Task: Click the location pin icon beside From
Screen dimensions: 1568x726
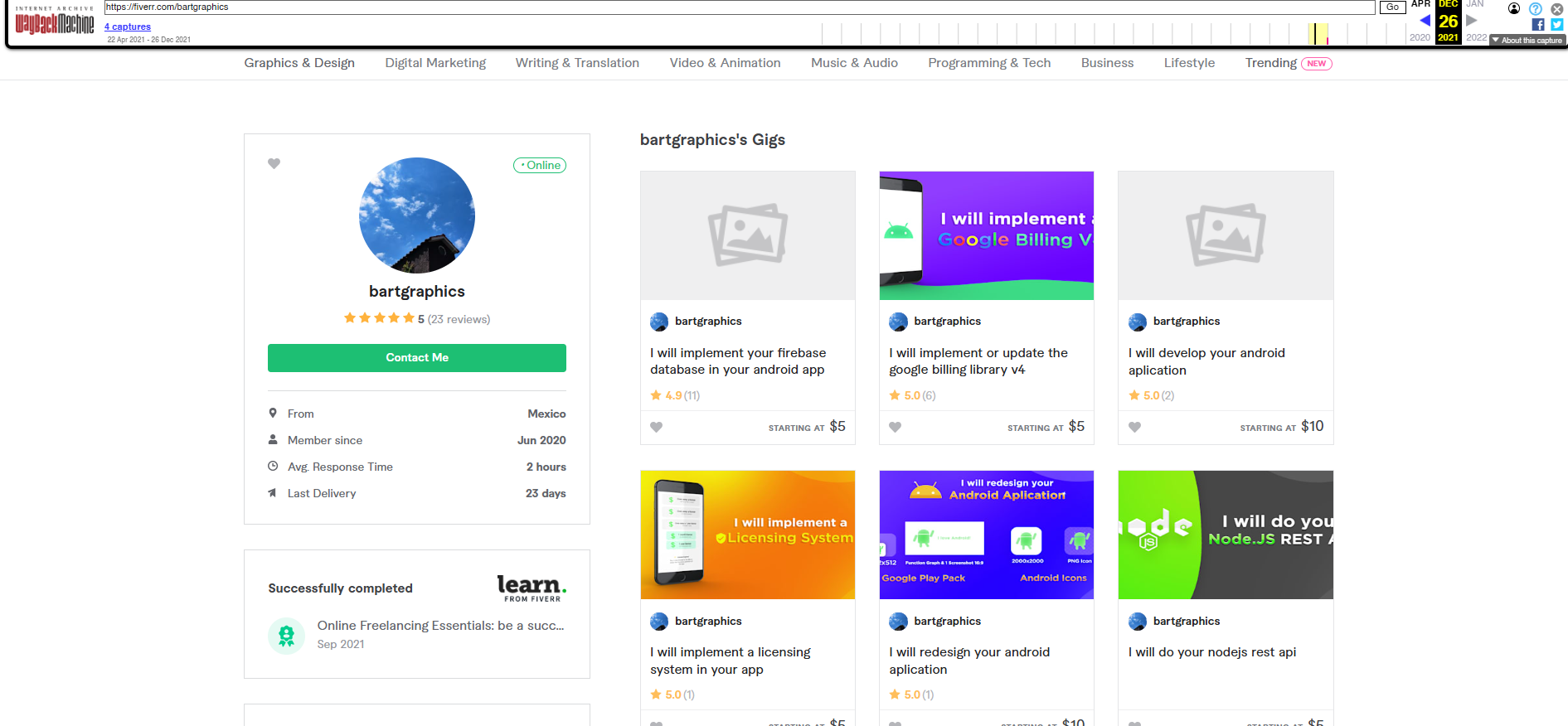Action: 273,413
